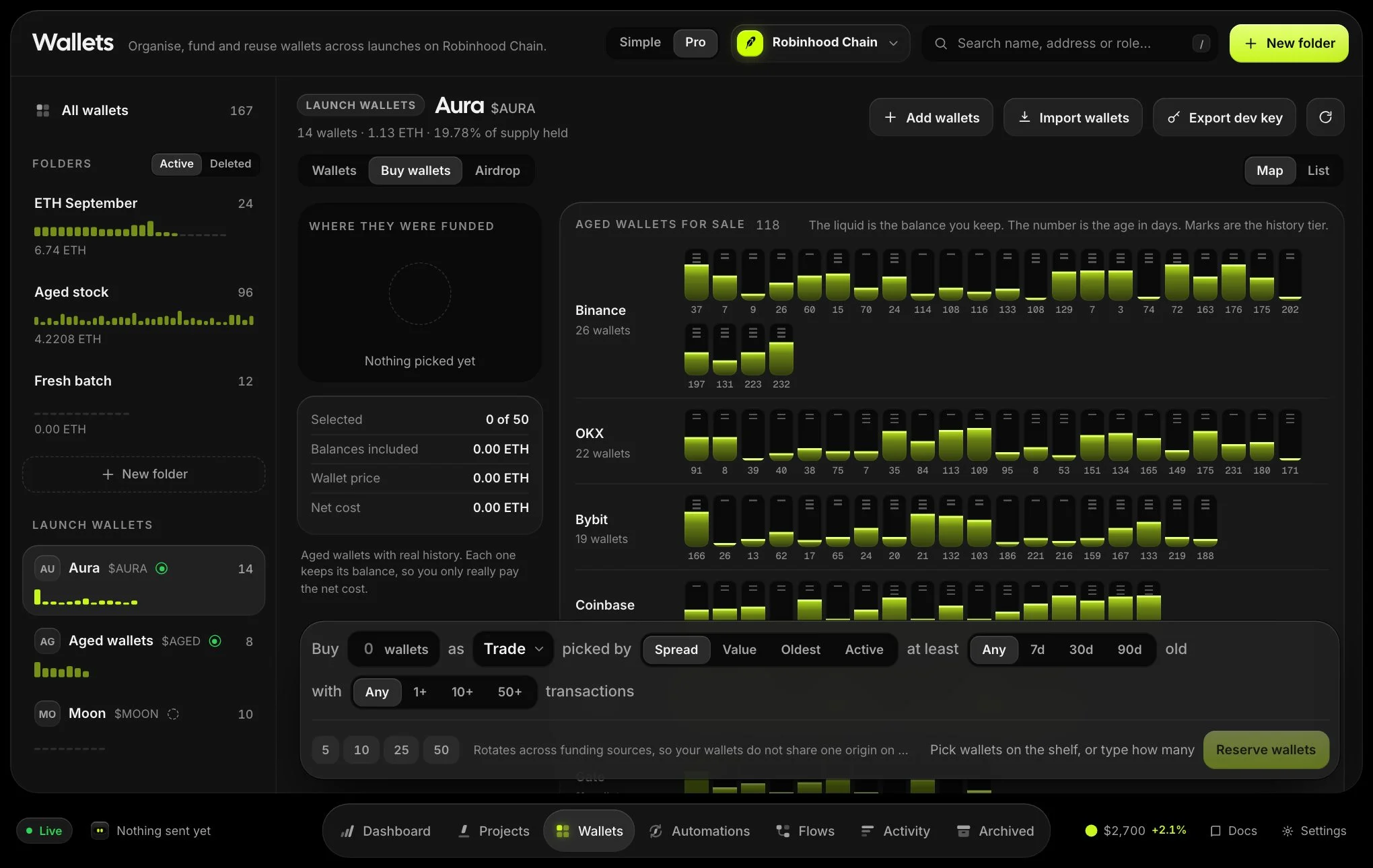Click the Robinhood Chain feather logo icon
Image resolution: width=1373 pixels, height=868 pixels.
point(750,43)
